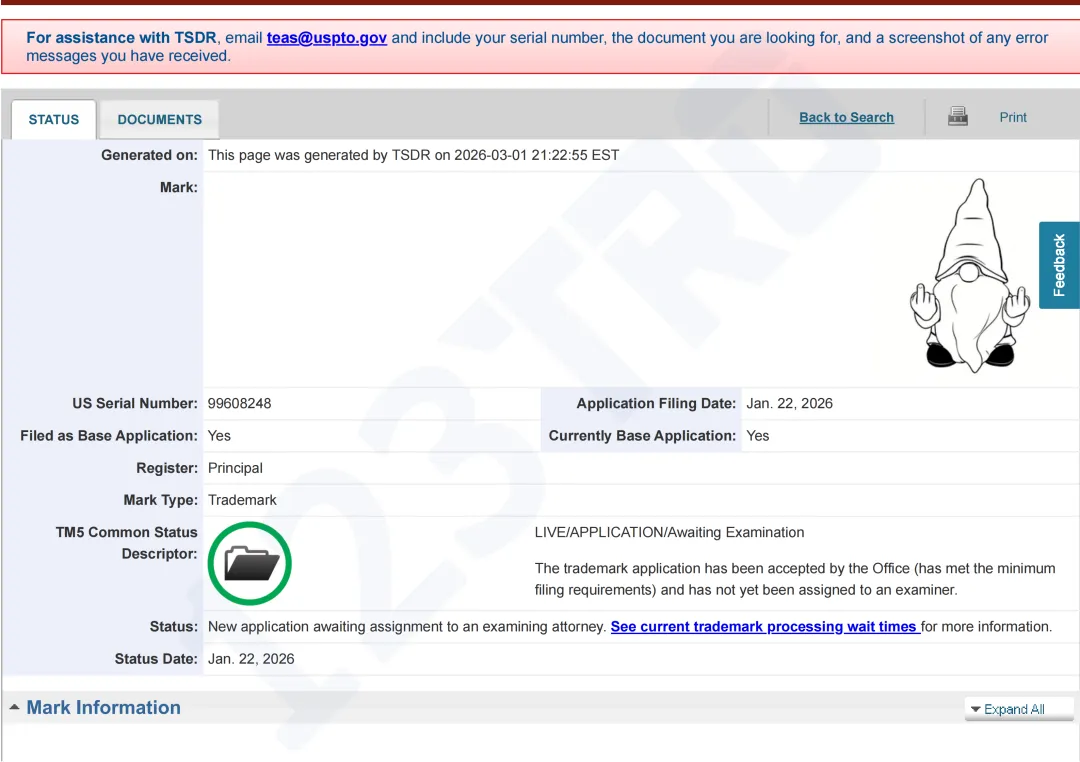Screen dimensions: 1080x762
Task: Open the Feedback side tab
Action: (1059, 265)
